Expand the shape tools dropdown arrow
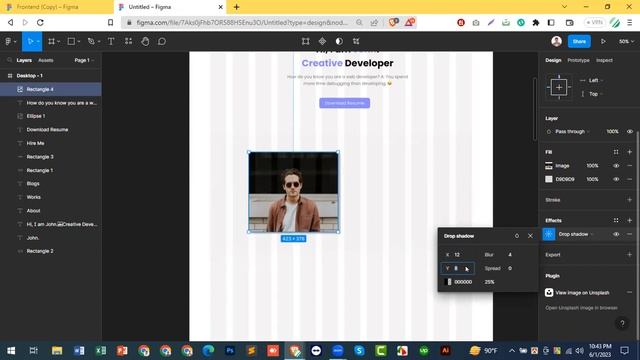The height and width of the screenshot is (360, 640). pyautogui.click(x=79, y=42)
